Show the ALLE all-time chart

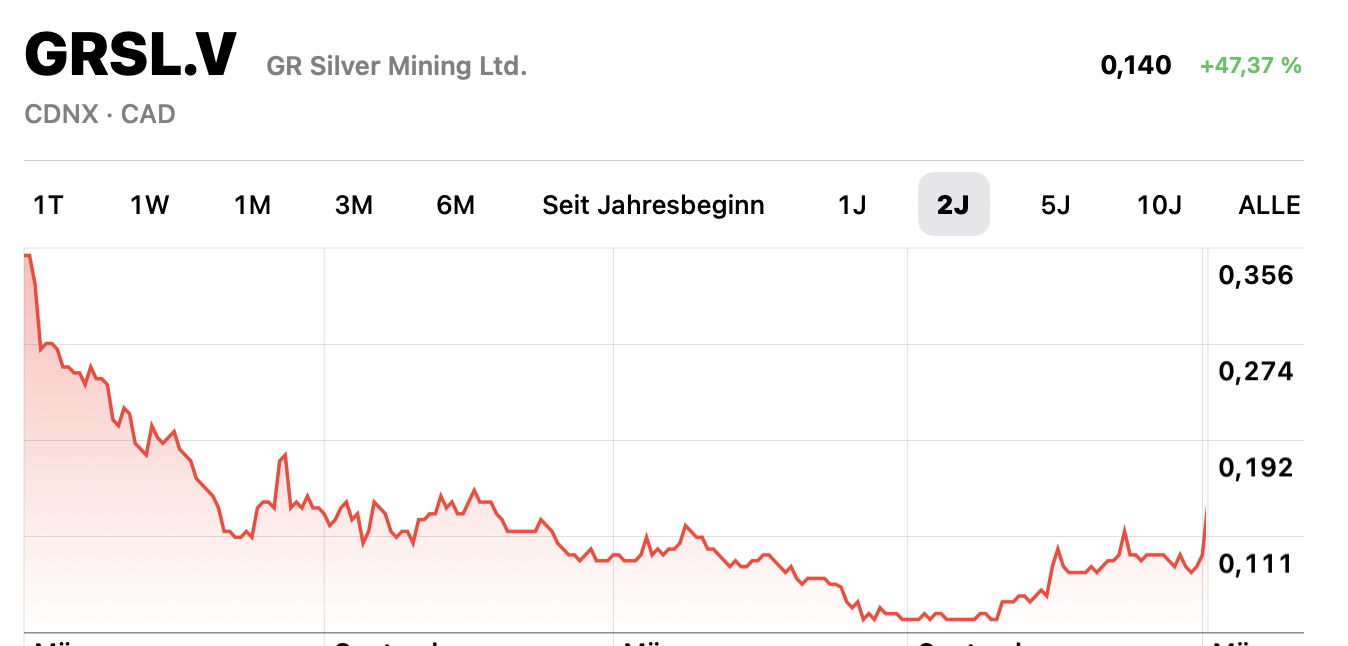coord(1268,204)
